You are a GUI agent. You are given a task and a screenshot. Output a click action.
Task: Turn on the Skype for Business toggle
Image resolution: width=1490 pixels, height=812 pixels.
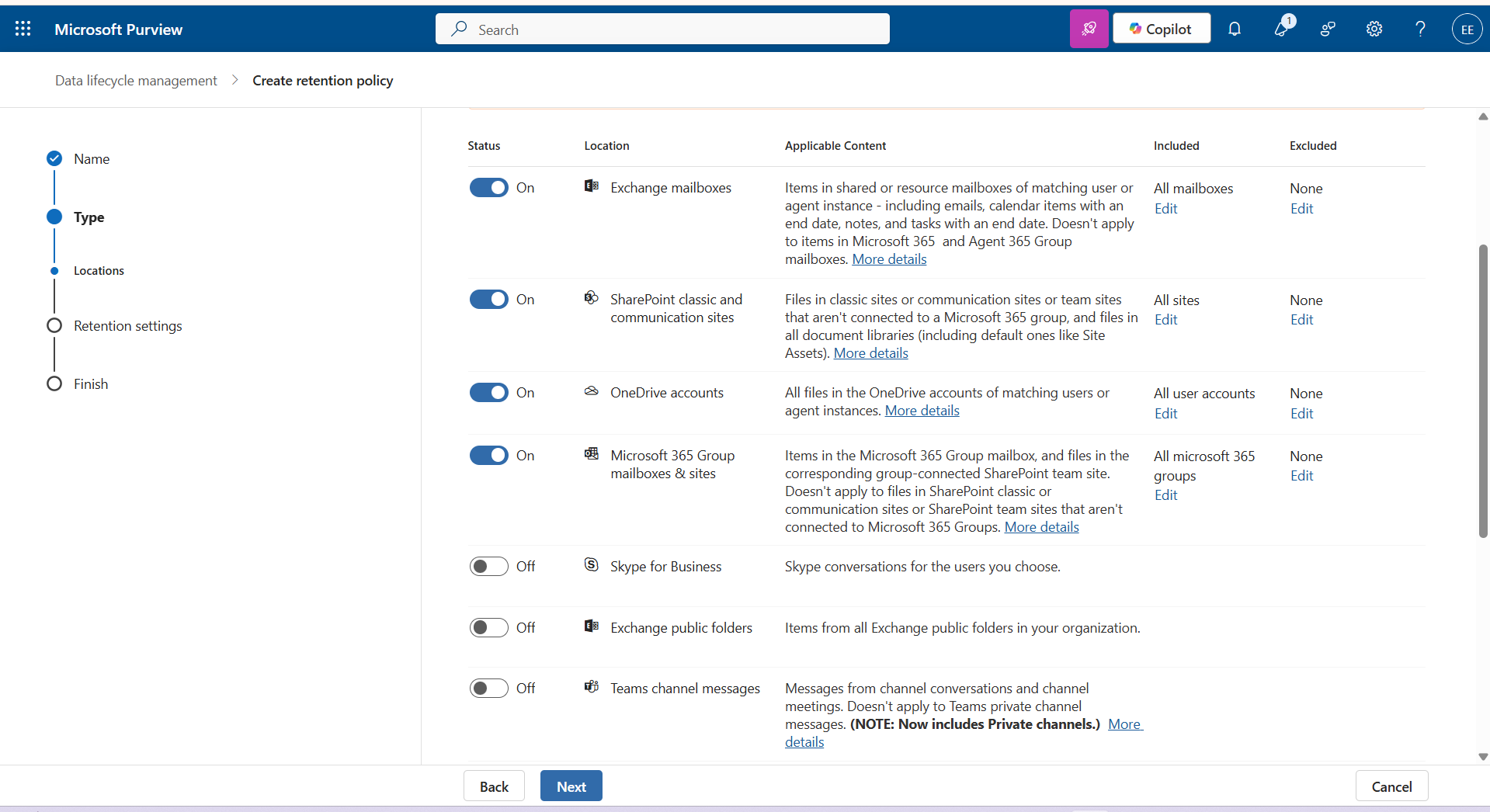tap(488, 567)
